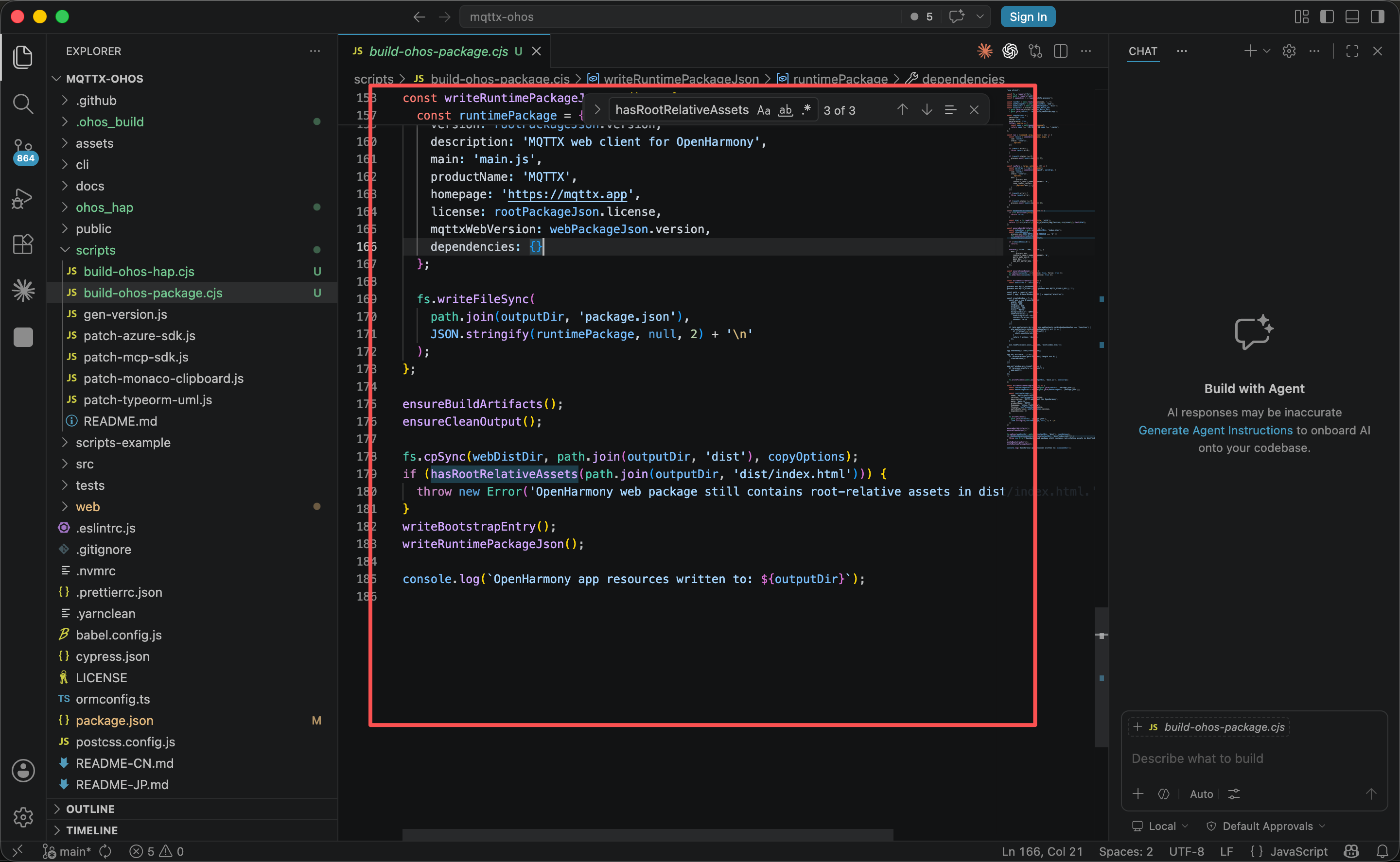Open the Search view in activity bar
The width and height of the screenshot is (1400, 862).
tap(23, 104)
